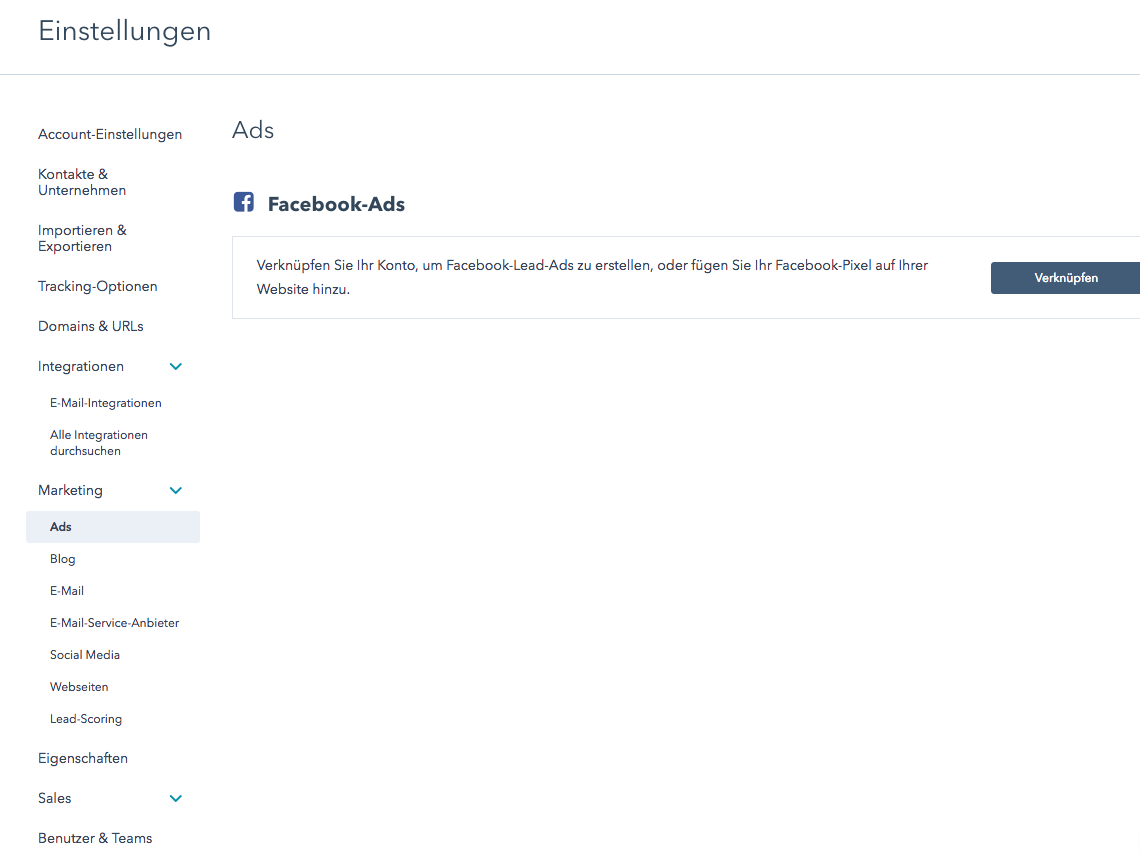The height and width of the screenshot is (859, 1140).
Task: Click the Sales menu label
Action: click(55, 798)
